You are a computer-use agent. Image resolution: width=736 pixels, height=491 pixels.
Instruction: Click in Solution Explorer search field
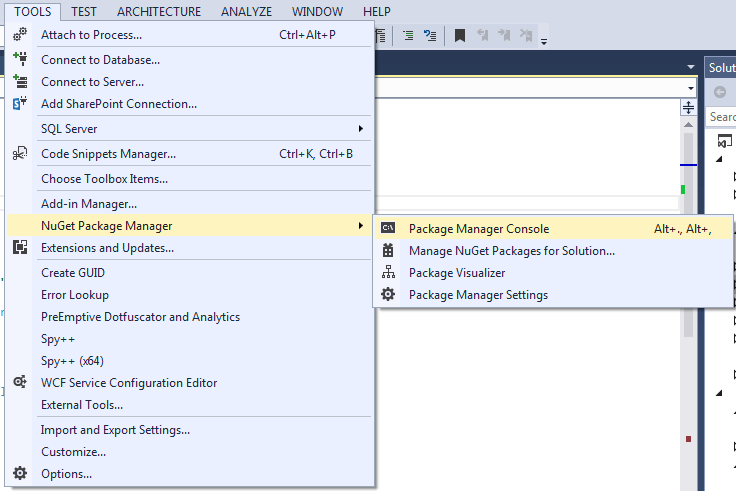tap(721, 116)
